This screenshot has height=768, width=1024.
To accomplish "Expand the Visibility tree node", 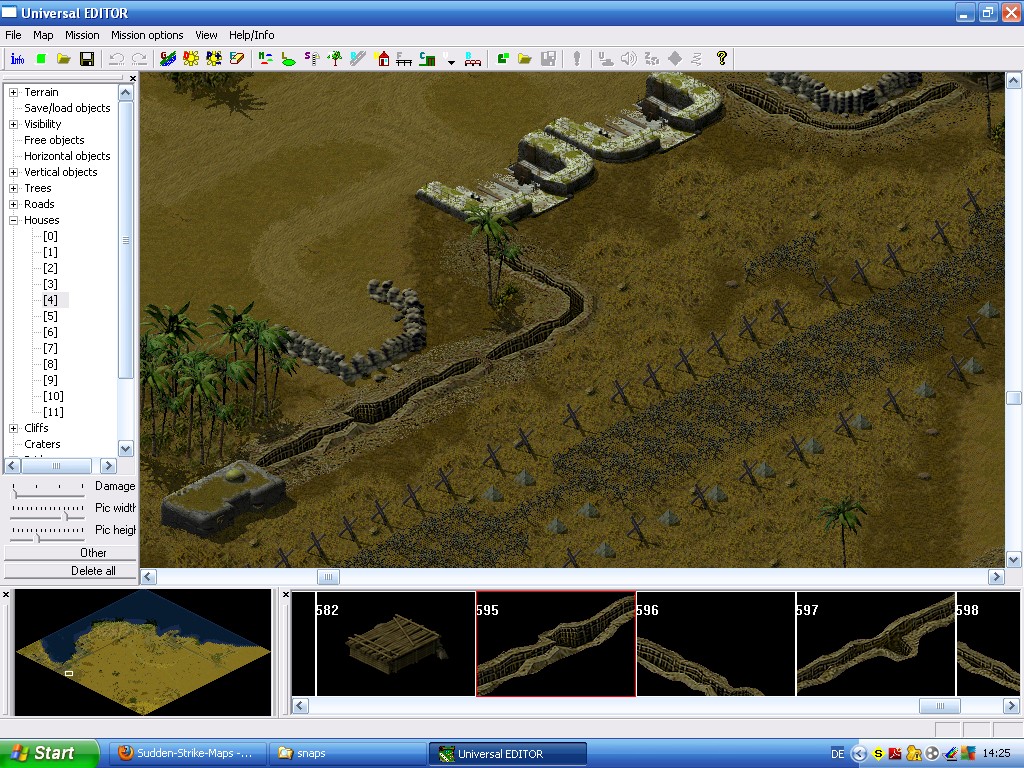I will pyautogui.click(x=13, y=124).
